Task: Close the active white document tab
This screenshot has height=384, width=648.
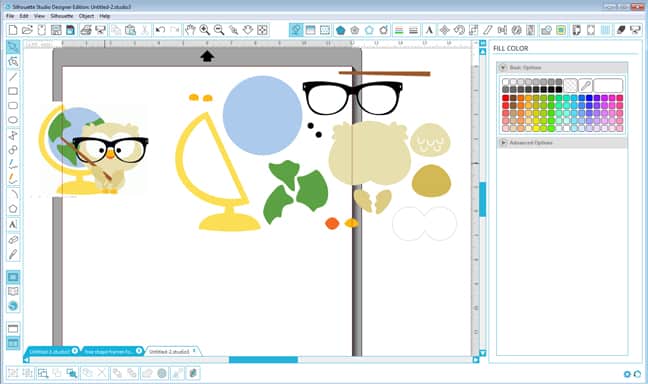Action: 194,351
